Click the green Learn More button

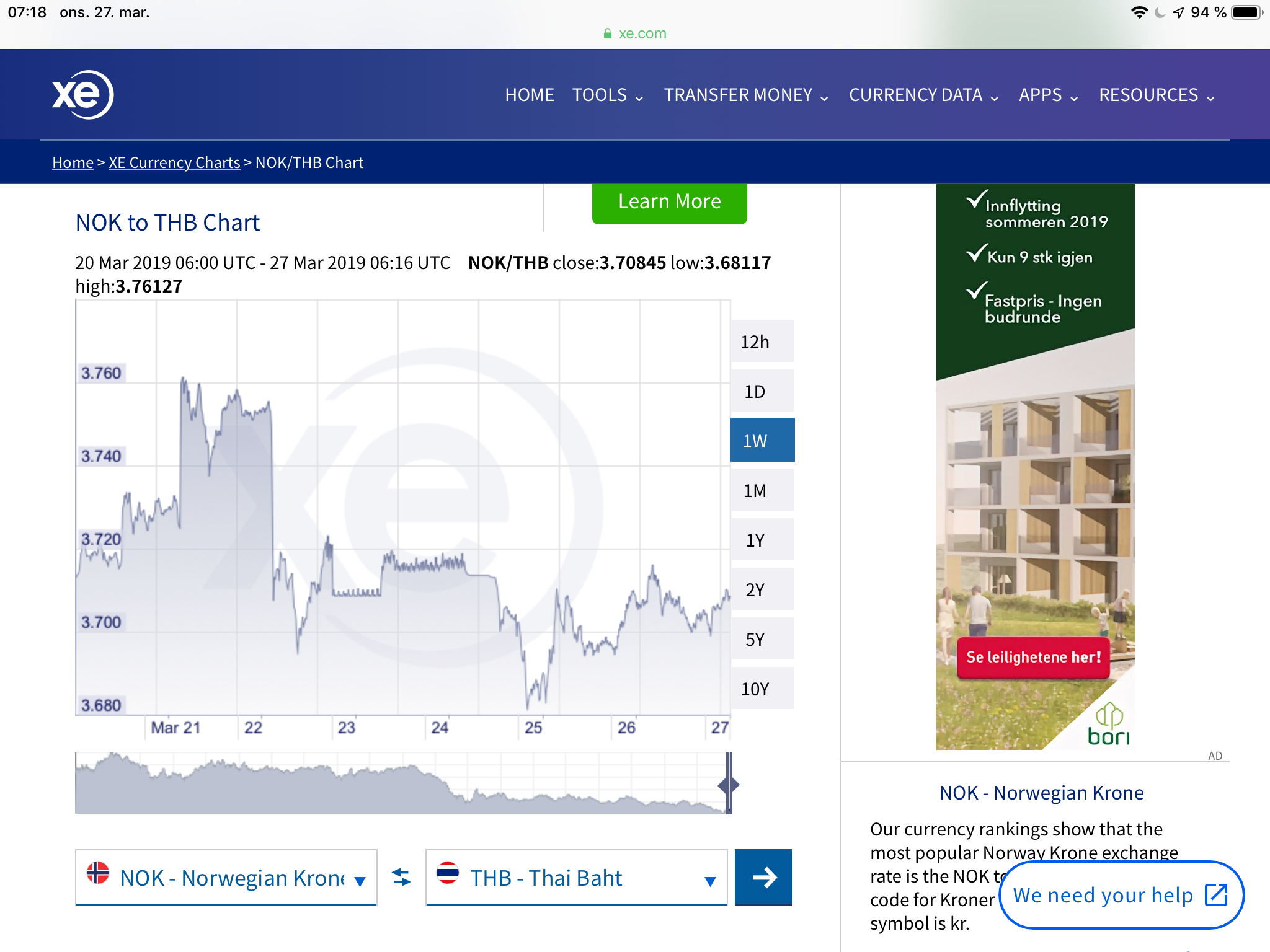(x=669, y=202)
